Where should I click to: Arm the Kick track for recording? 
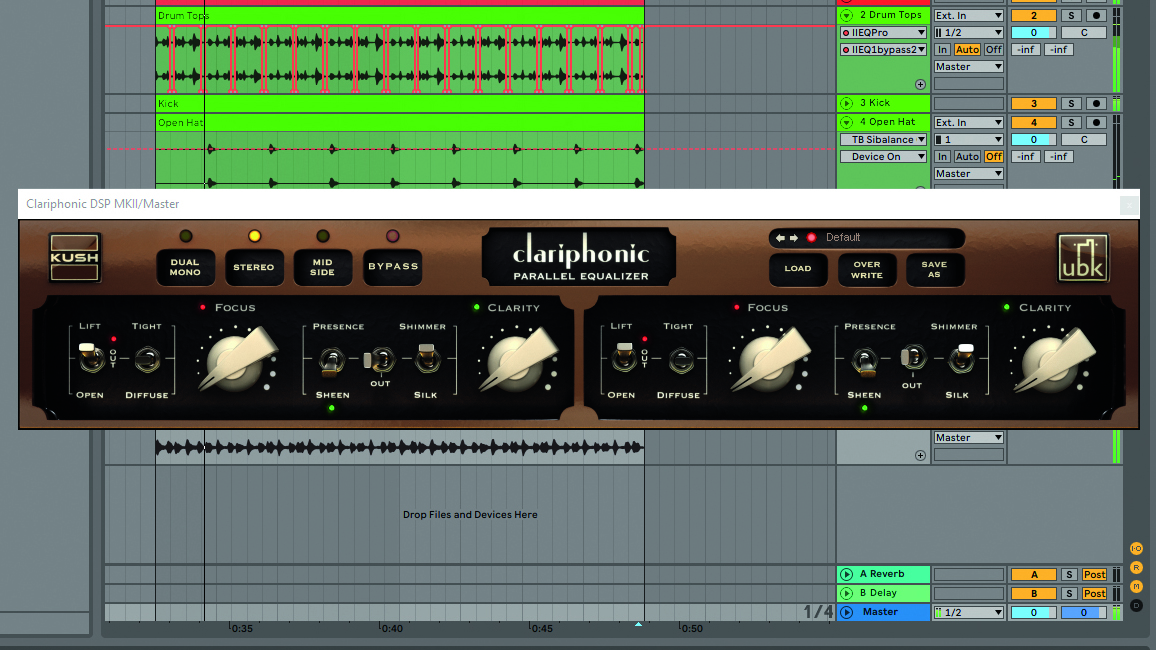(1096, 103)
